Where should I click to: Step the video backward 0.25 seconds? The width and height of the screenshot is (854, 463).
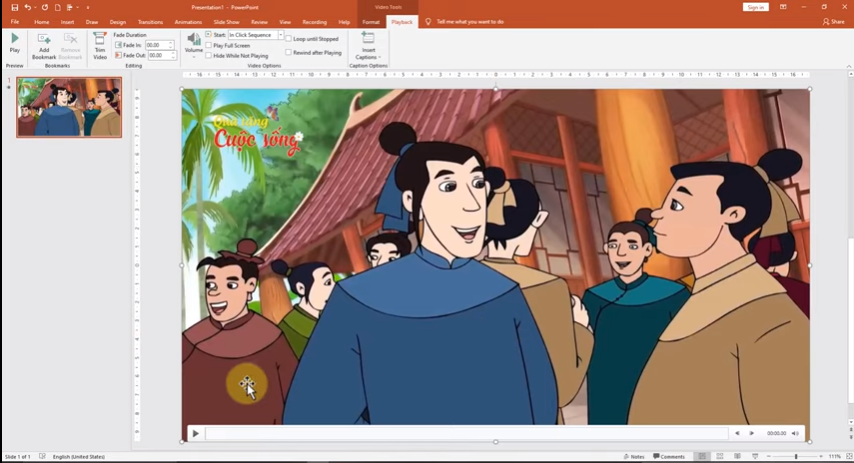tap(737, 433)
